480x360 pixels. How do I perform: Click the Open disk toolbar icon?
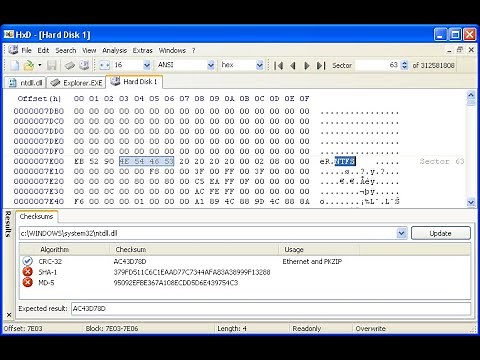84,65
